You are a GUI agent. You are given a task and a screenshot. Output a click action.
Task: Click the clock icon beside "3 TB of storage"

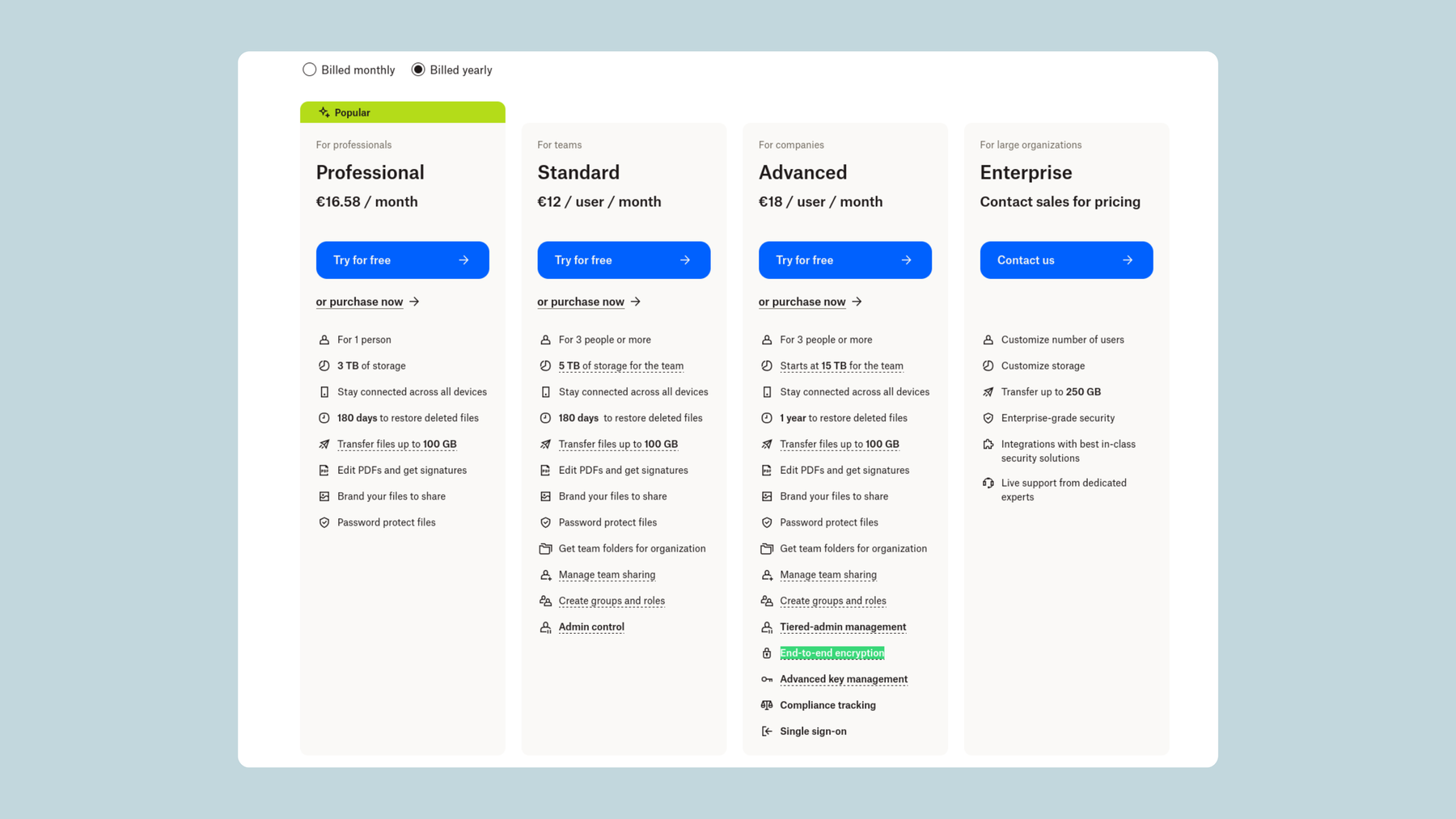pyautogui.click(x=324, y=365)
